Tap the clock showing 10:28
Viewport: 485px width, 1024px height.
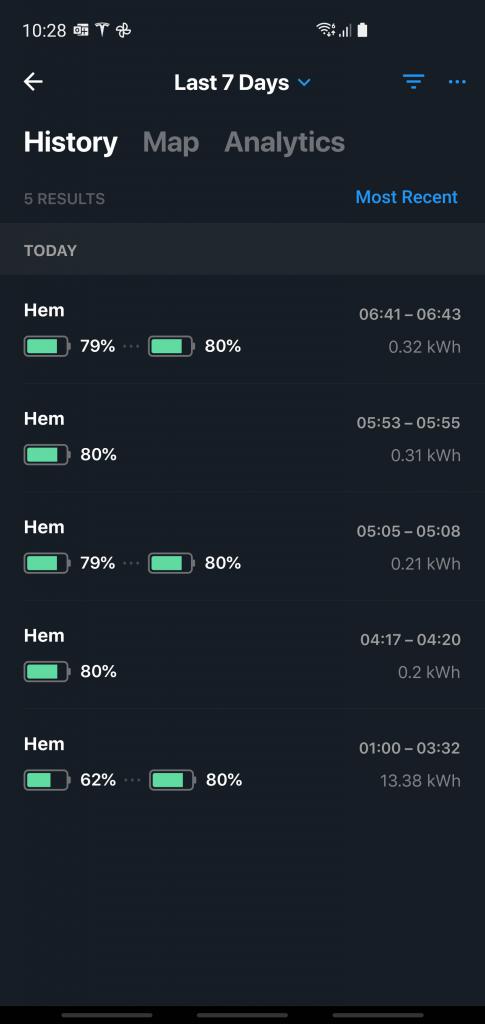[44, 30]
